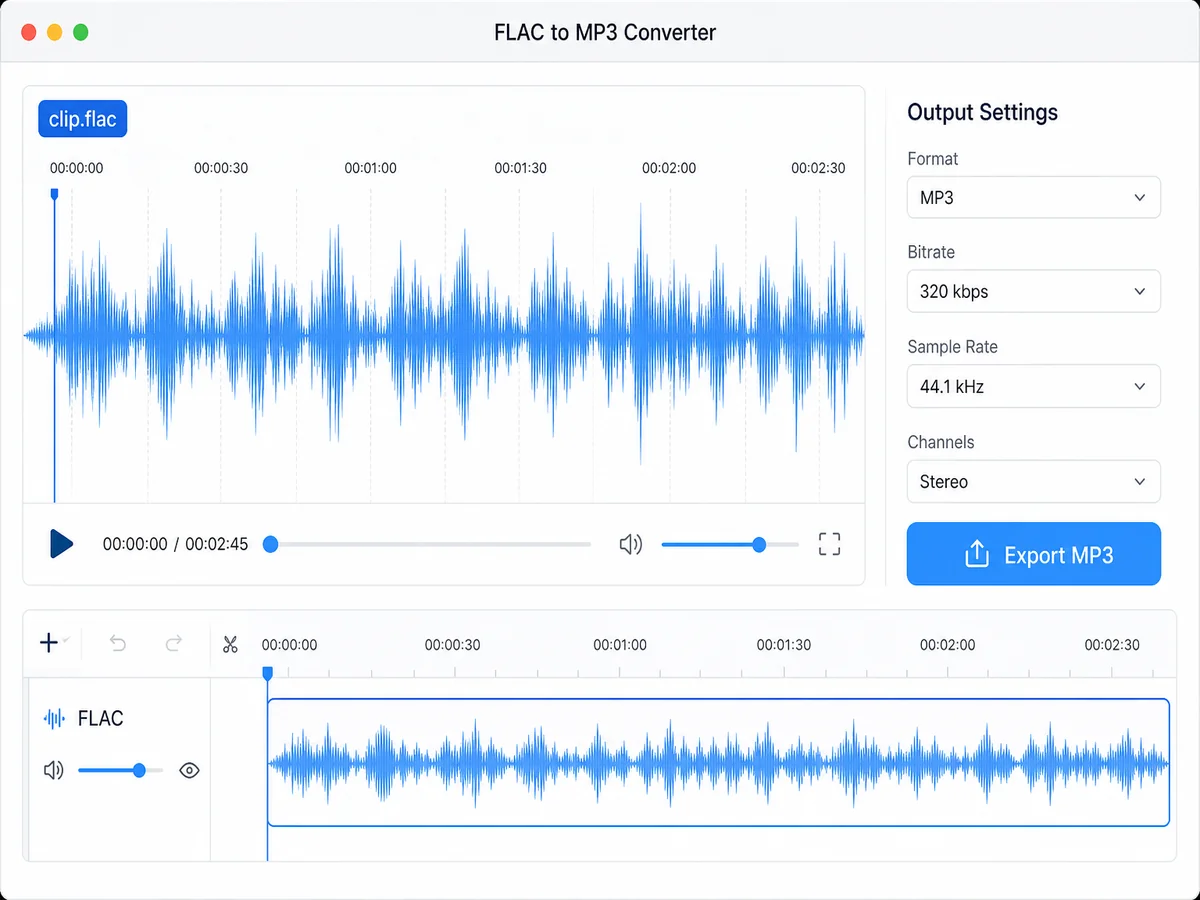Viewport: 1200px width, 900px height.
Task: Open the Bitrate 320 kbps dropdown
Action: [1033, 291]
